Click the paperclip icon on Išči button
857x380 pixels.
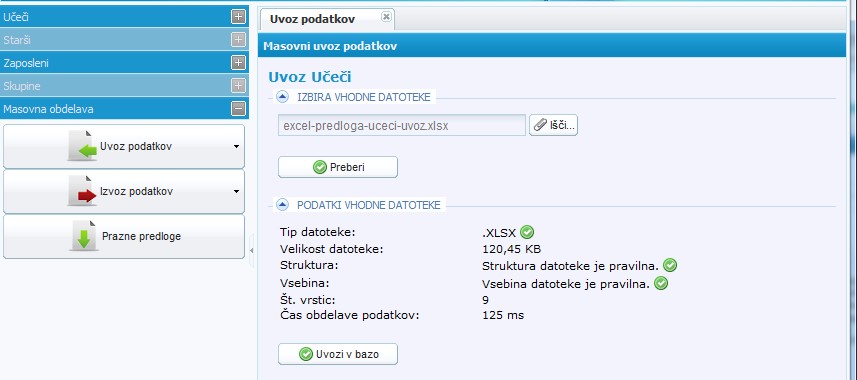tap(540, 125)
